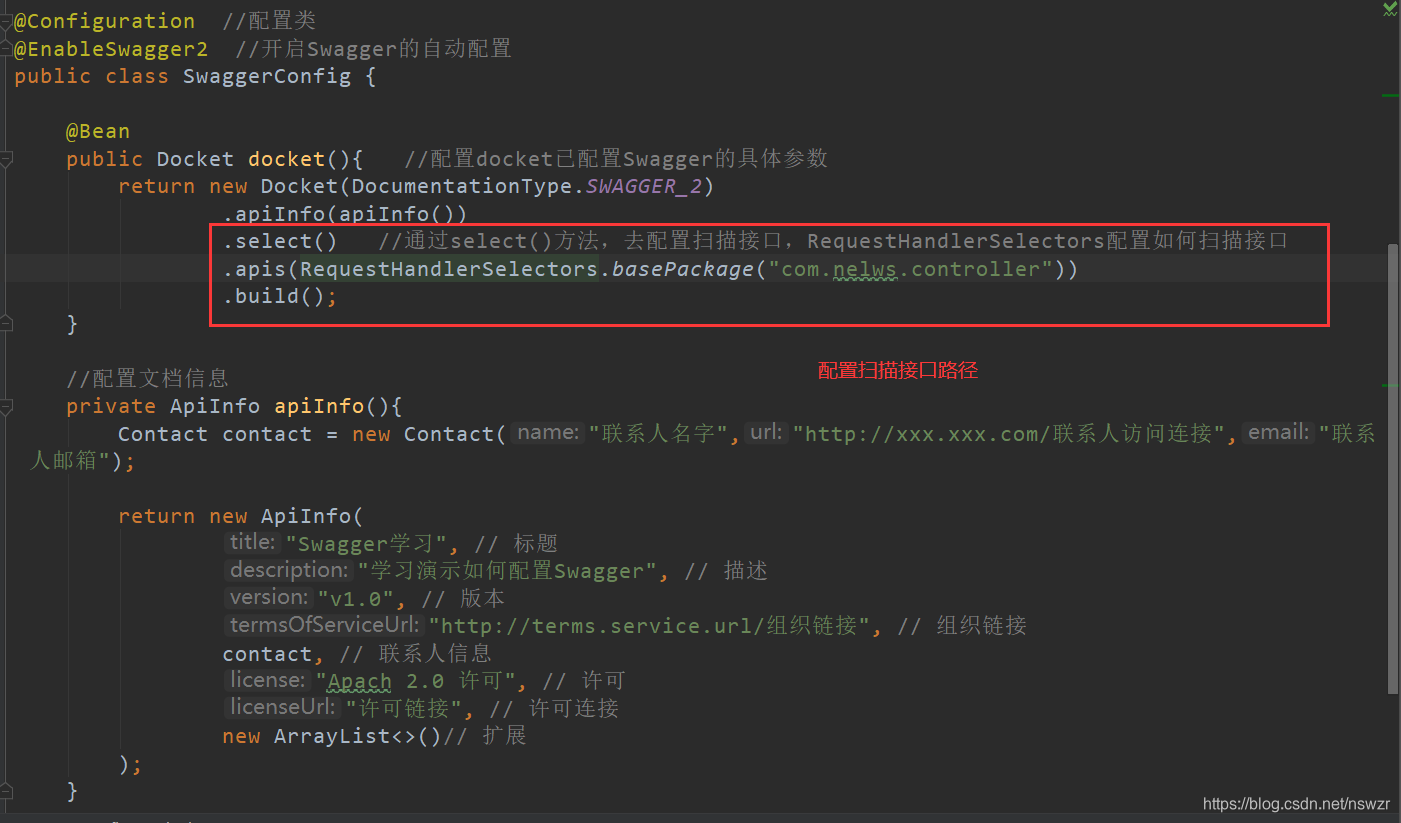Image resolution: width=1401 pixels, height=823 pixels.
Task: Click new ApiInfo( constructor call
Action: [x=287, y=516]
